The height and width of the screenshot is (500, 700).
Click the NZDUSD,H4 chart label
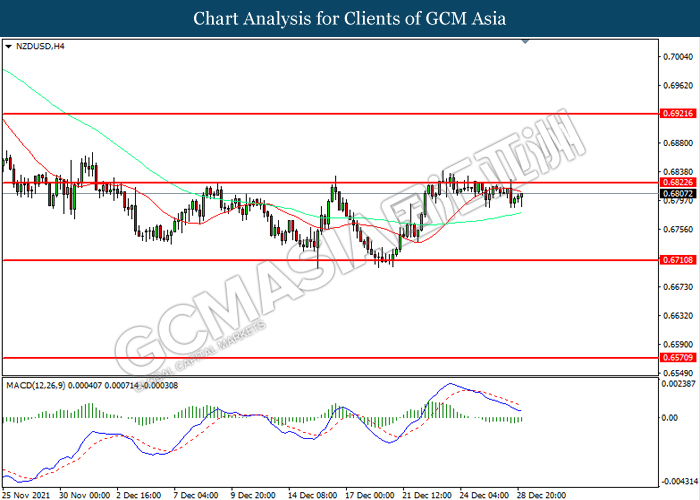40,46
